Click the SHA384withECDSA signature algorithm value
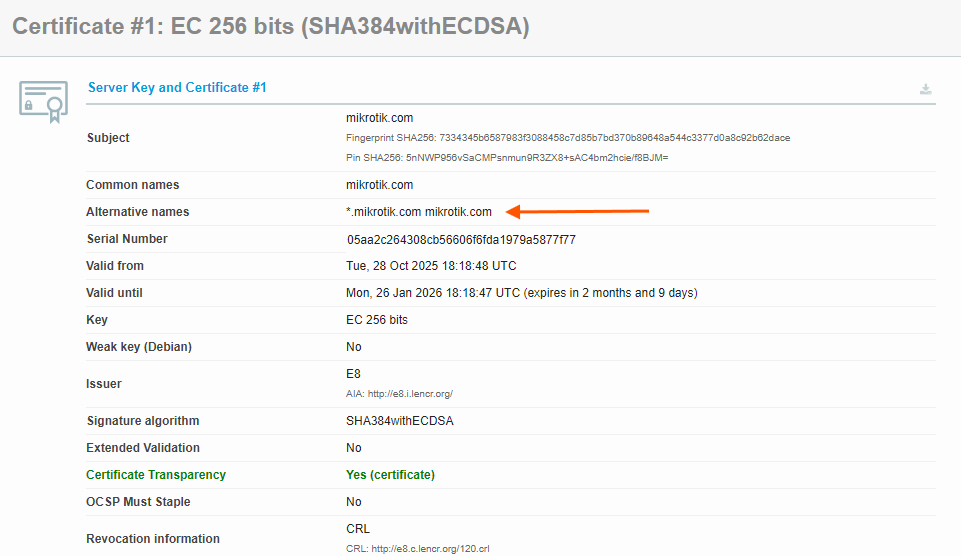The width and height of the screenshot is (961, 556). click(399, 421)
